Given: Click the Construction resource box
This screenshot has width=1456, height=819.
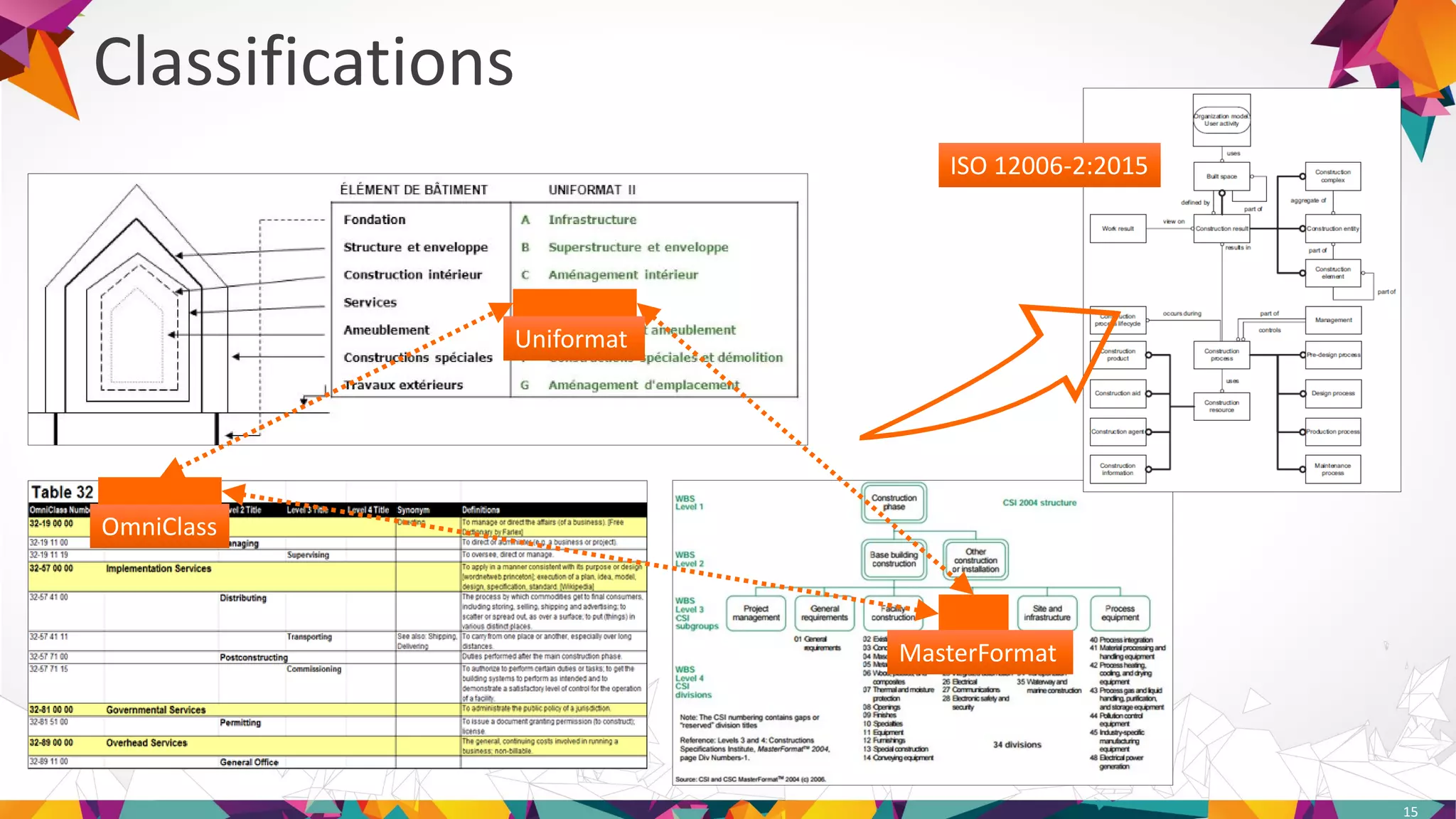Looking at the screenshot, I should pyautogui.click(x=1221, y=407).
